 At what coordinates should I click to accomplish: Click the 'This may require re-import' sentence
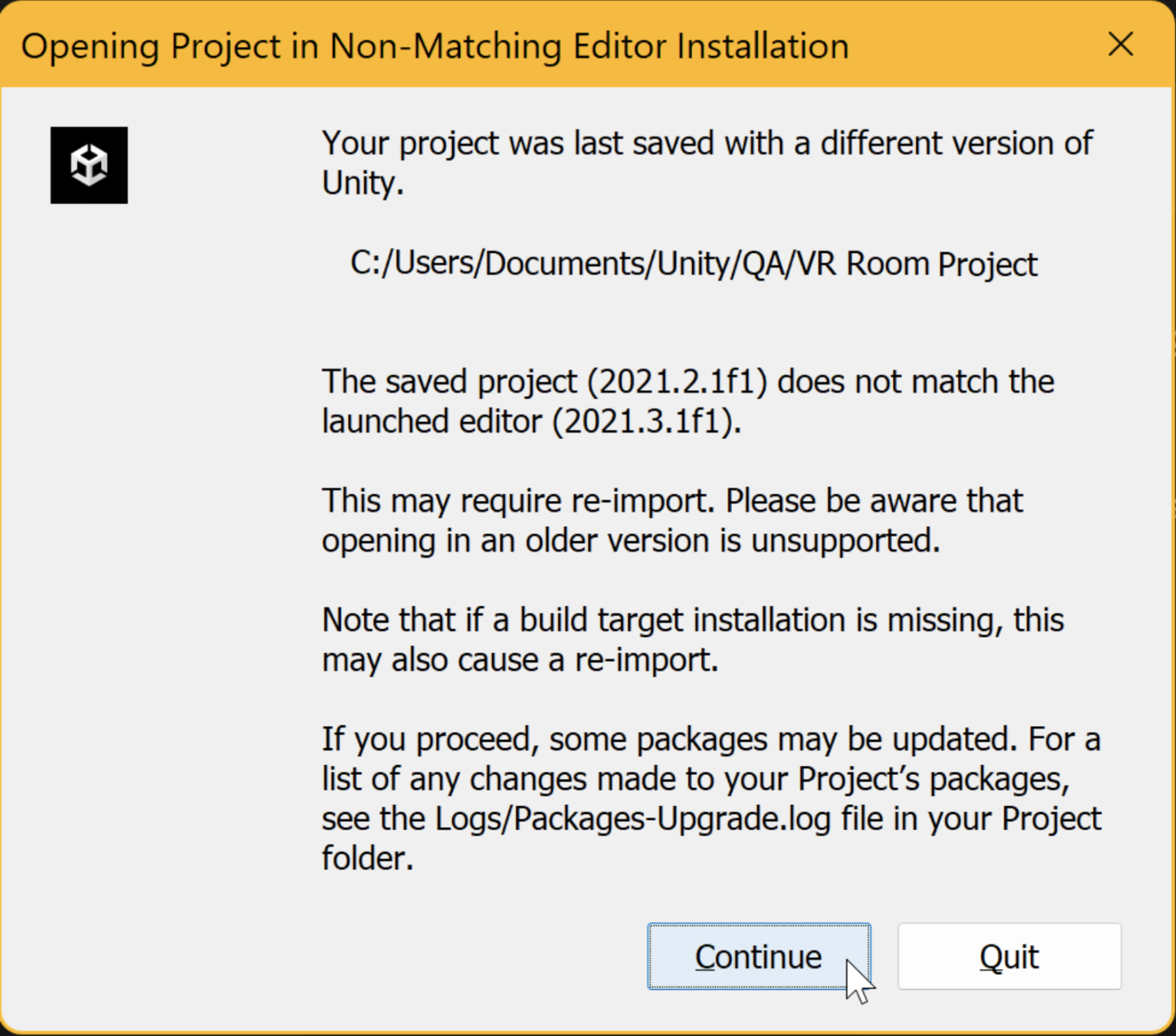coord(518,501)
